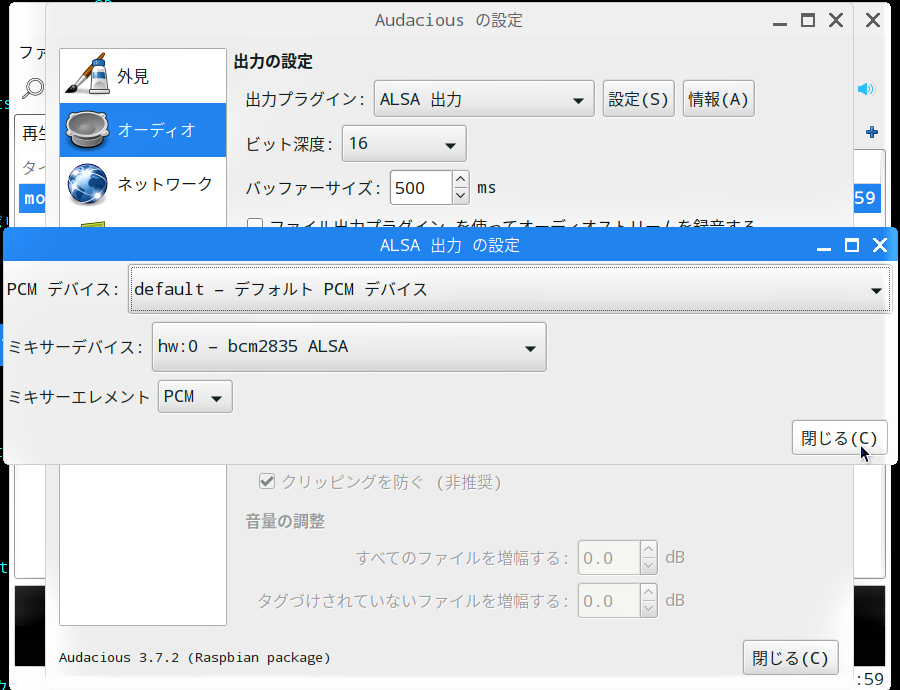Click the blue plus icon in the main Audacious window
Screen dimensions: 900x690
tap(872, 132)
